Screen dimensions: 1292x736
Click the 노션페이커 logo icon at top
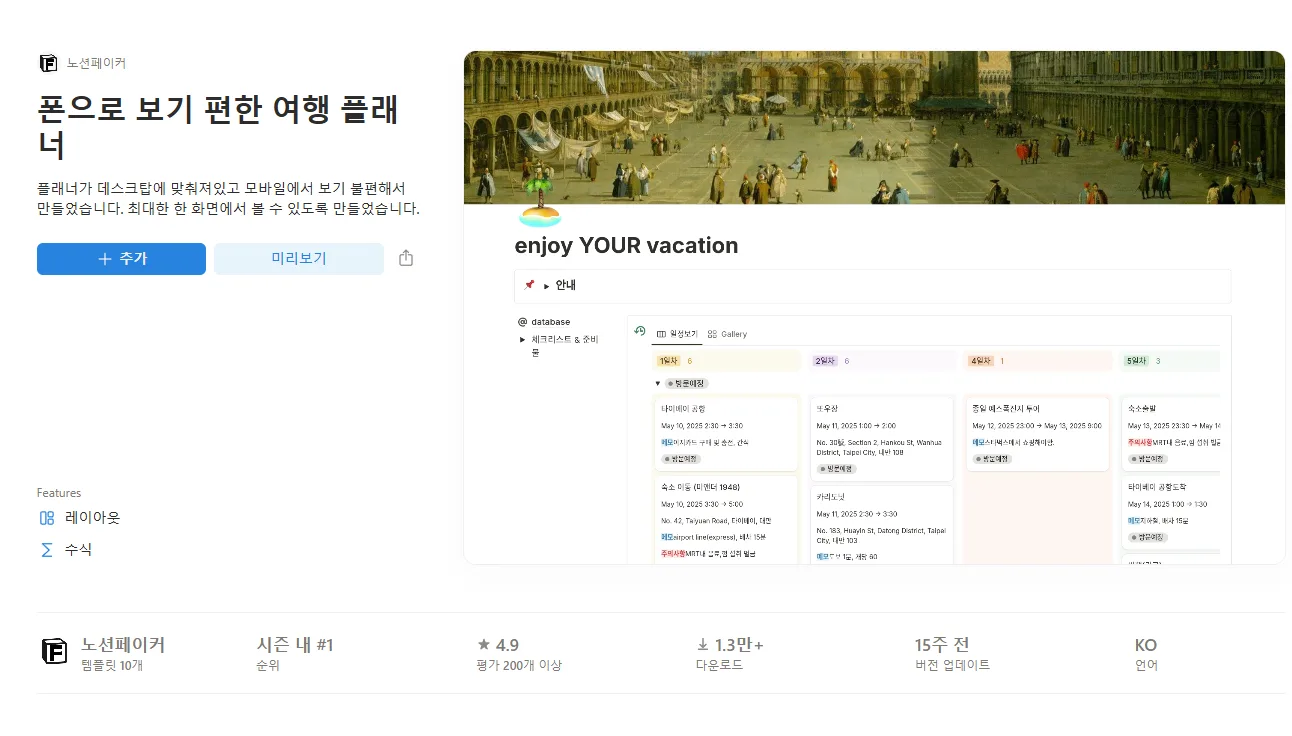pyautogui.click(x=48, y=63)
